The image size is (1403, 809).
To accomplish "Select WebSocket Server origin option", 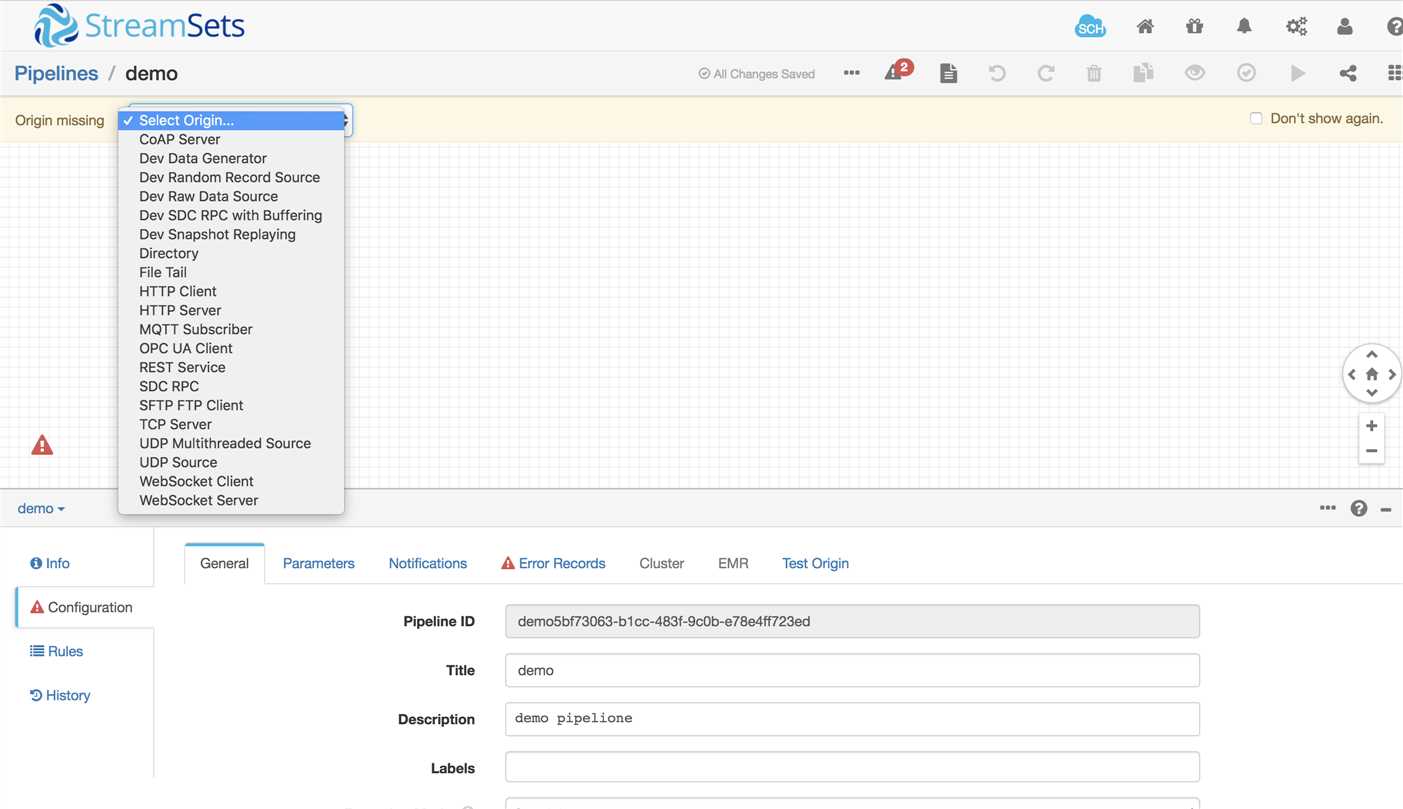I will click(231, 500).
